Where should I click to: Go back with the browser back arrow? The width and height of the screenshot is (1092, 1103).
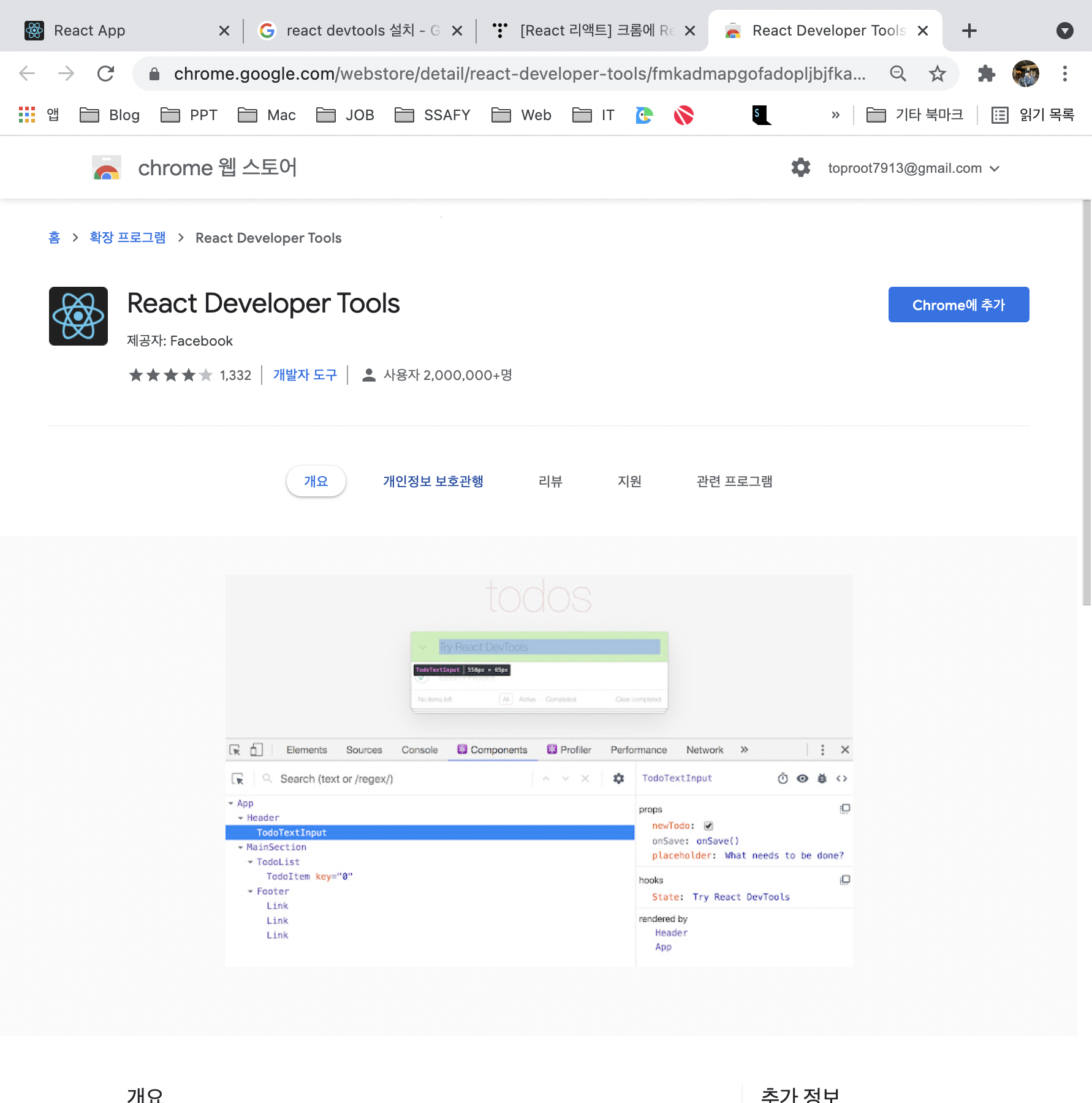pyautogui.click(x=27, y=74)
